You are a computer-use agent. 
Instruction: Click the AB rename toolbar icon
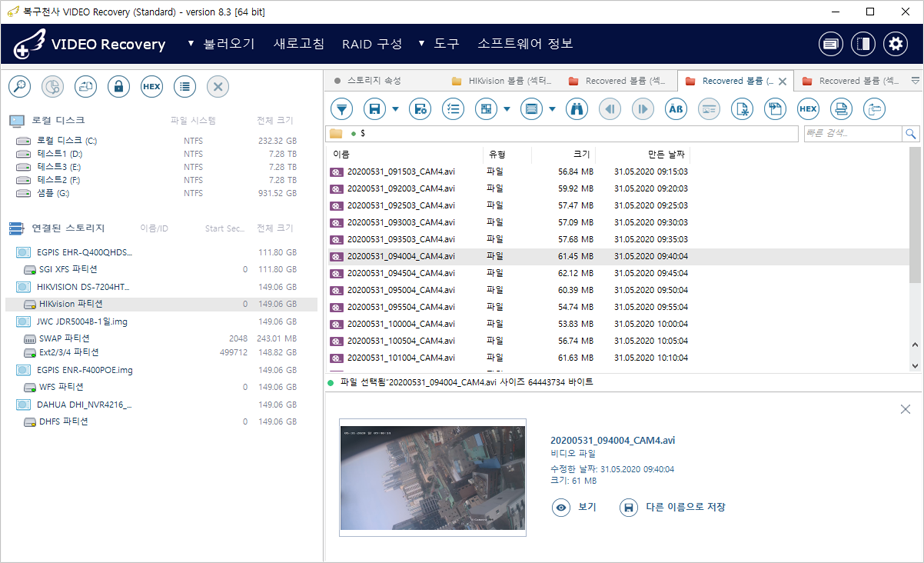click(x=676, y=109)
